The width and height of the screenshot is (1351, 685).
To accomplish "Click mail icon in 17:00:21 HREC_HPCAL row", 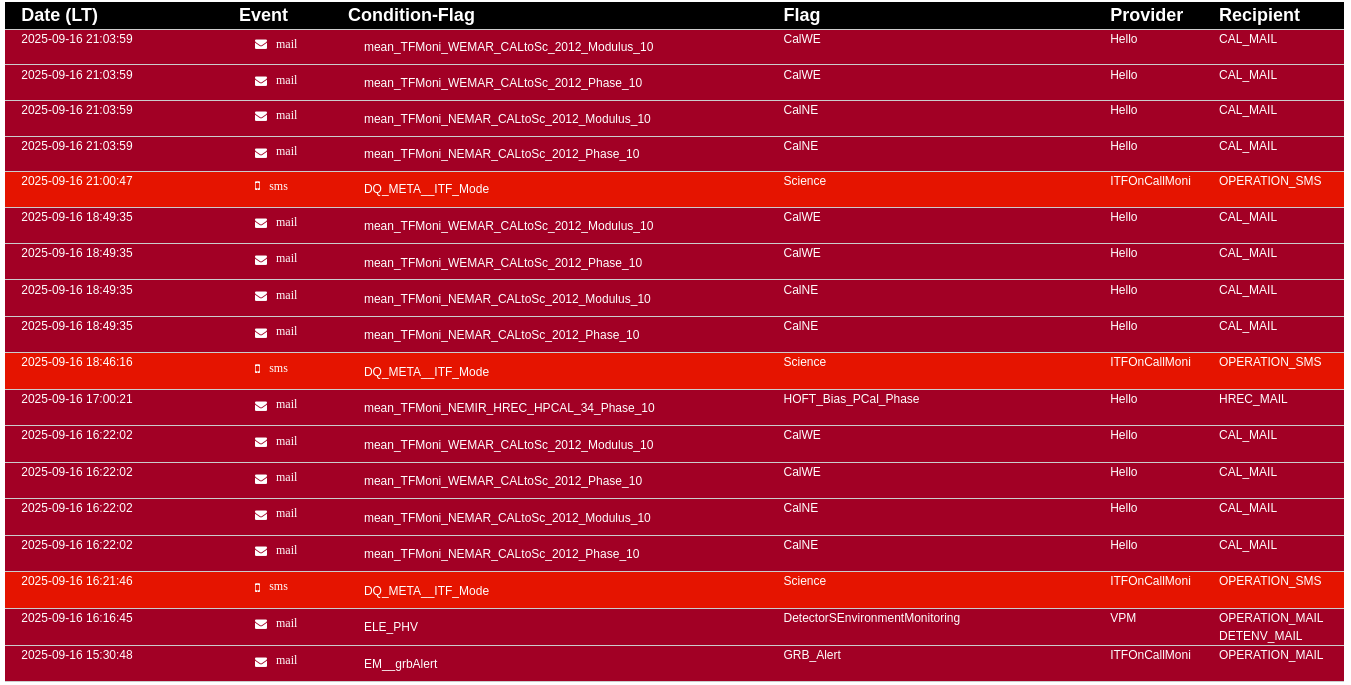I will [261, 406].
